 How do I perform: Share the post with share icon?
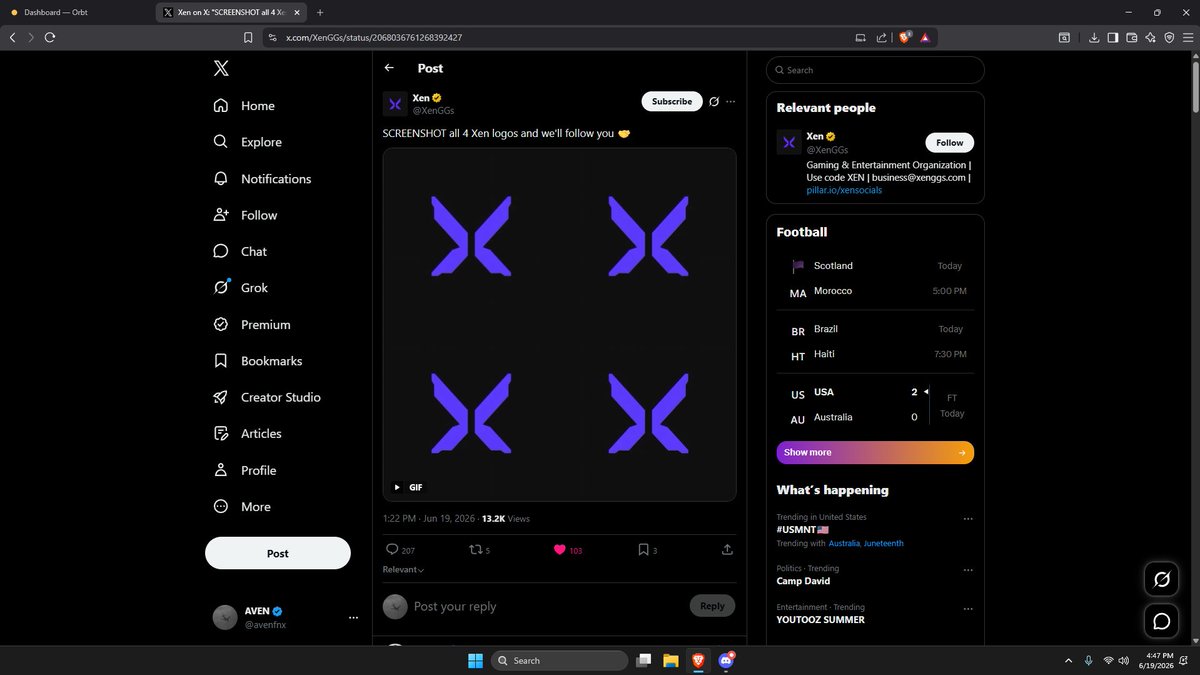tap(727, 550)
